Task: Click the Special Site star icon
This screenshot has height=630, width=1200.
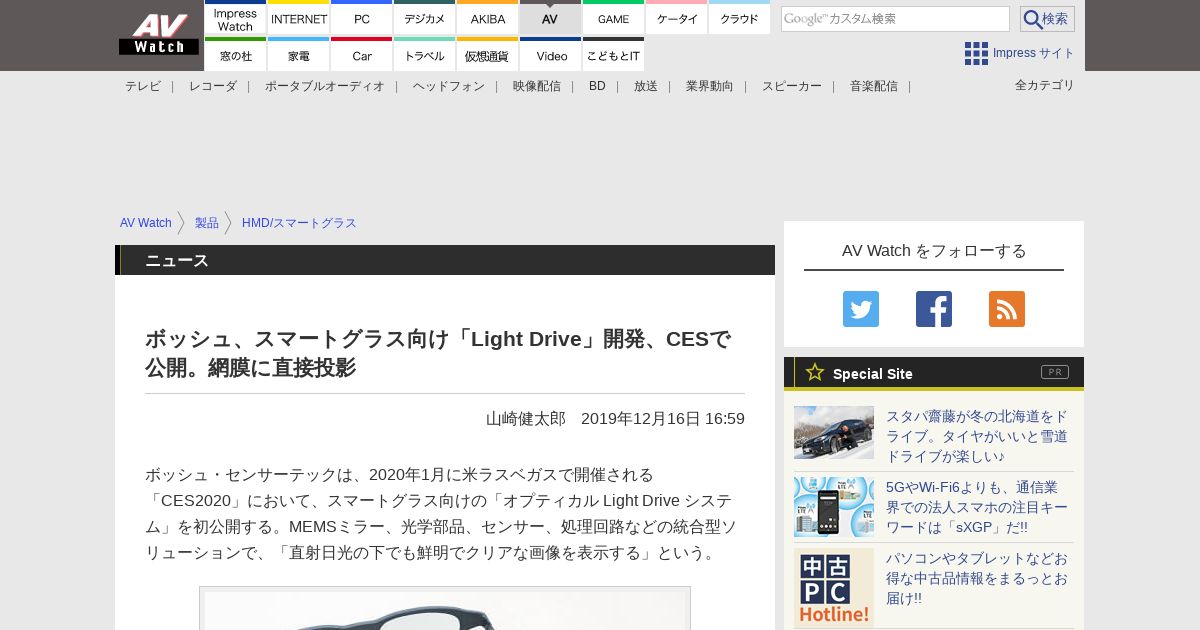Action: (x=815, y=372)
